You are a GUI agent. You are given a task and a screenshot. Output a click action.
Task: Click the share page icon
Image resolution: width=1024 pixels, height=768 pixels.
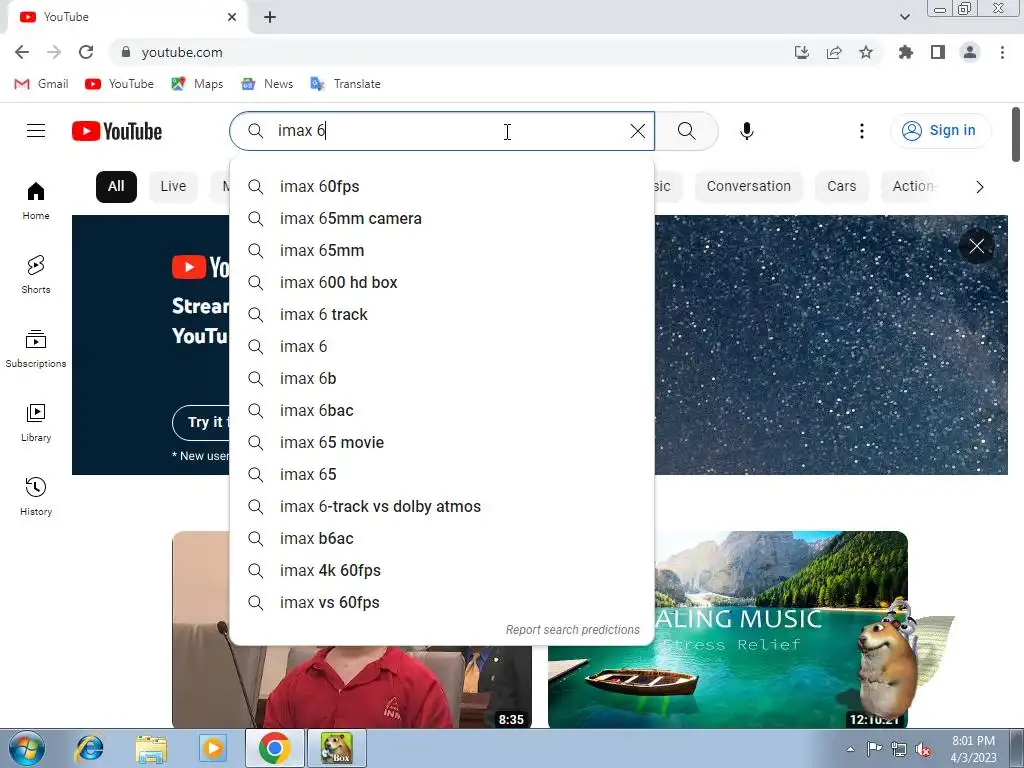coord(834,52)
